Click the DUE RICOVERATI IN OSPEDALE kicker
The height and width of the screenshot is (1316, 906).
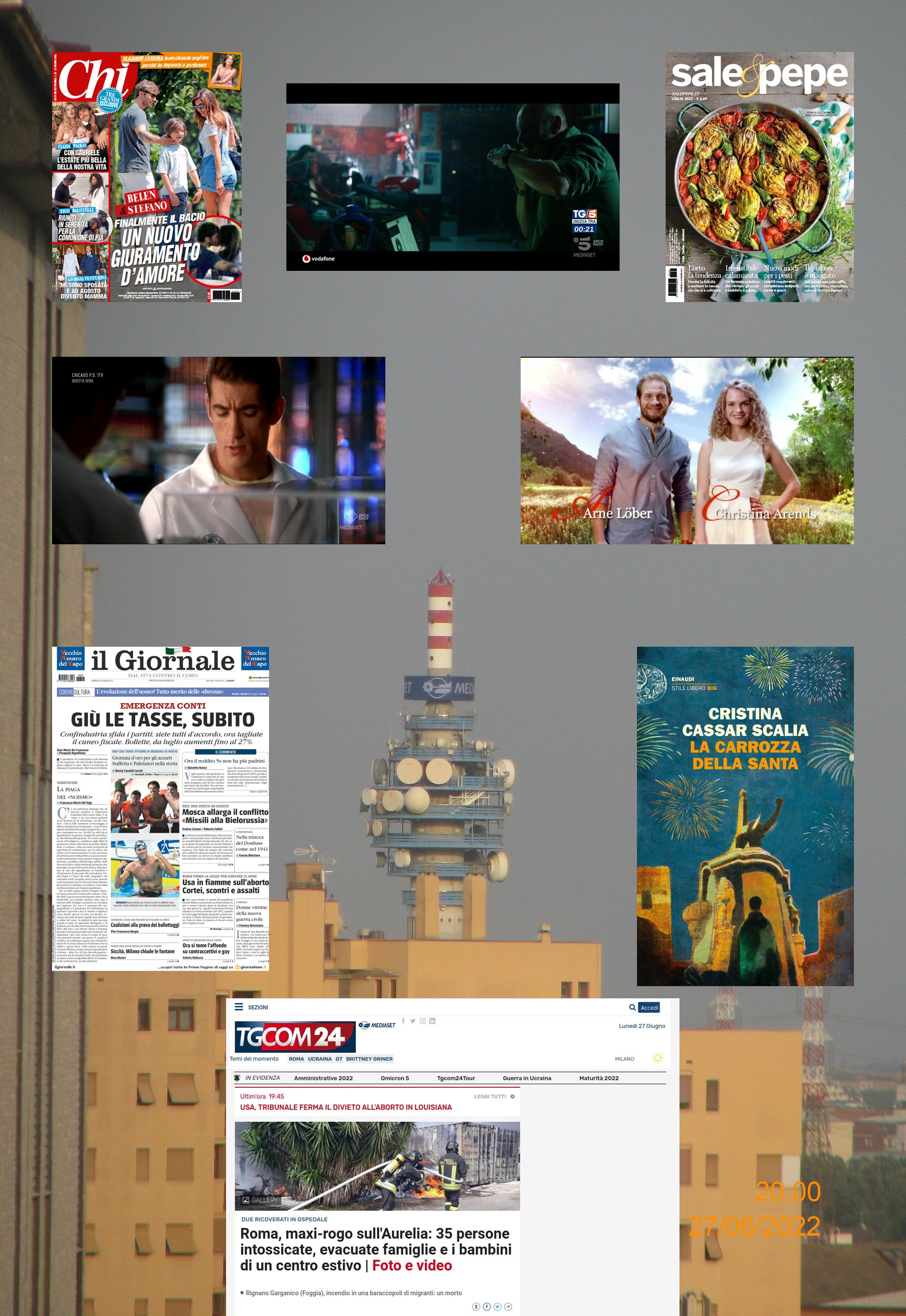click(x=284, y=1219)
